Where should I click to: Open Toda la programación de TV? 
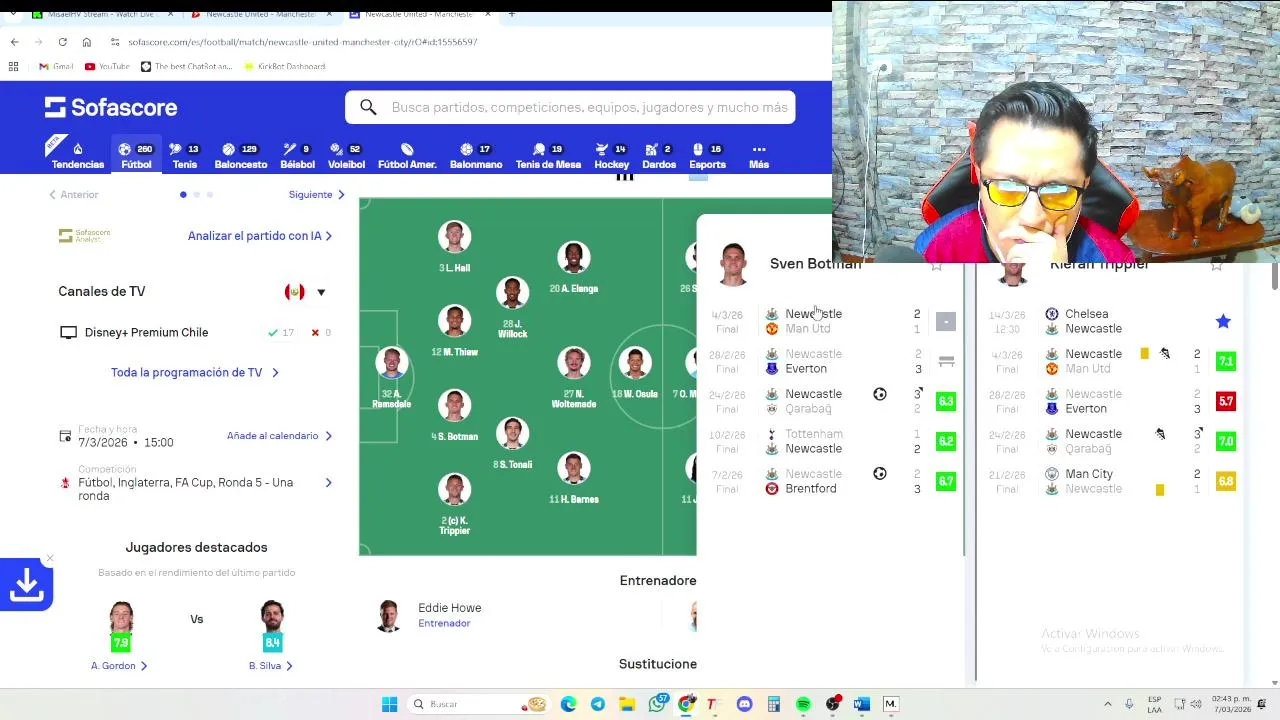click(195, 372)
